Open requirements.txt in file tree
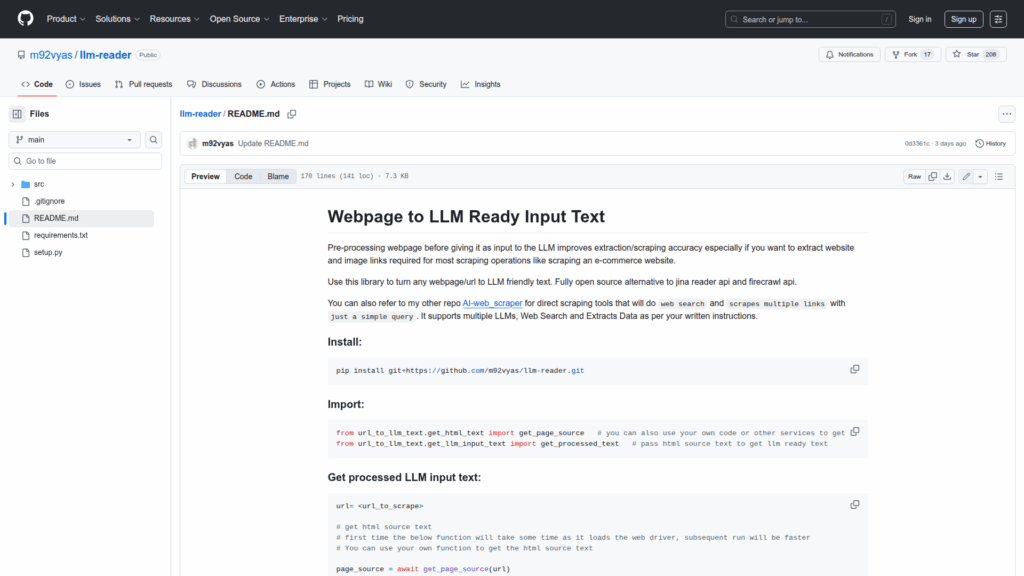This screenshot has width=1024, height=576. [x=61, y=235]
